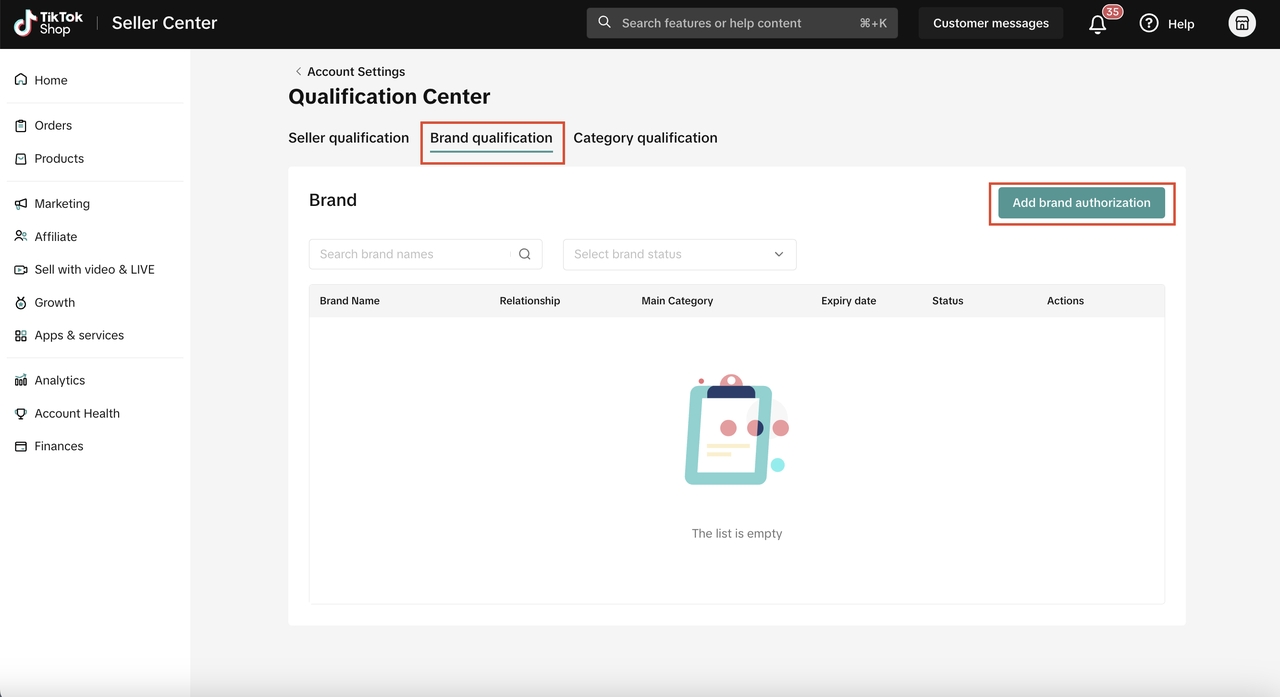Expand the Select brand status dropdown
Image resolution: width=1280 pixels, height=697 pixels.
[x=679, y=254]
